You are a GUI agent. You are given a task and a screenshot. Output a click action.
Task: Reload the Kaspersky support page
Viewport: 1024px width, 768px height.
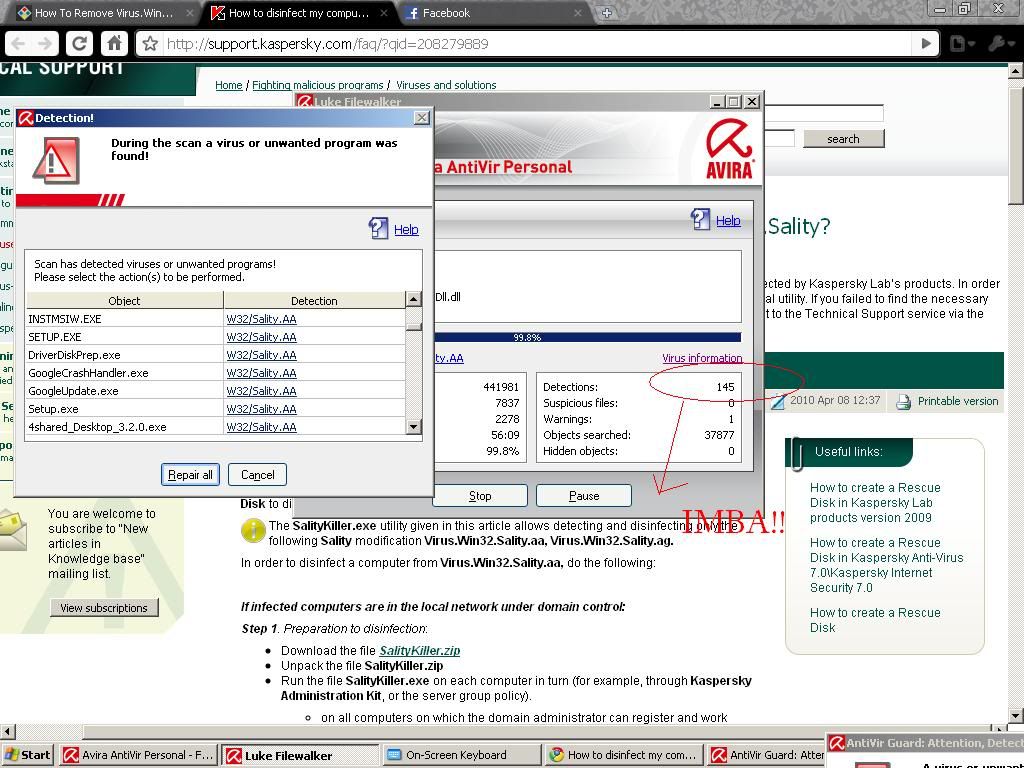point(79,44)
